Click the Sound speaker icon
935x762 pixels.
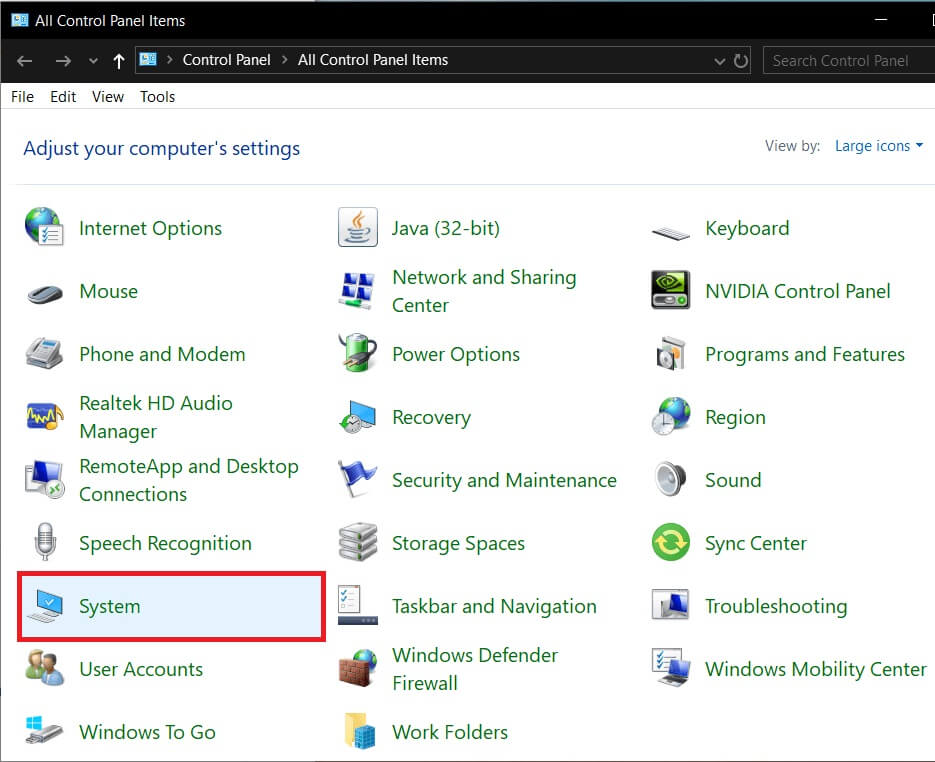click(x=670, y=479)
